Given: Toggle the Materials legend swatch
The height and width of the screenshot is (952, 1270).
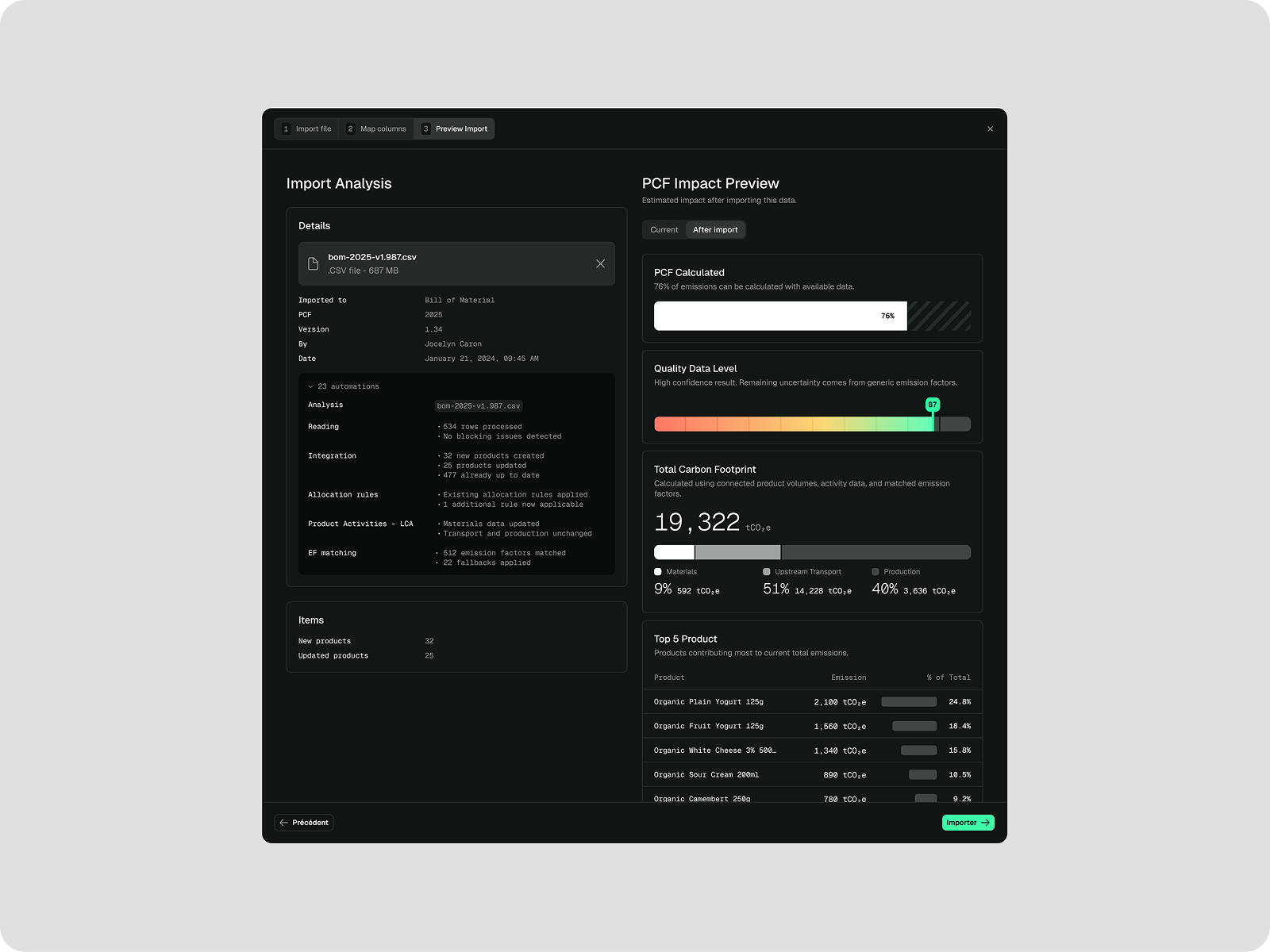Looking at the screenshot, I should 657,571.
